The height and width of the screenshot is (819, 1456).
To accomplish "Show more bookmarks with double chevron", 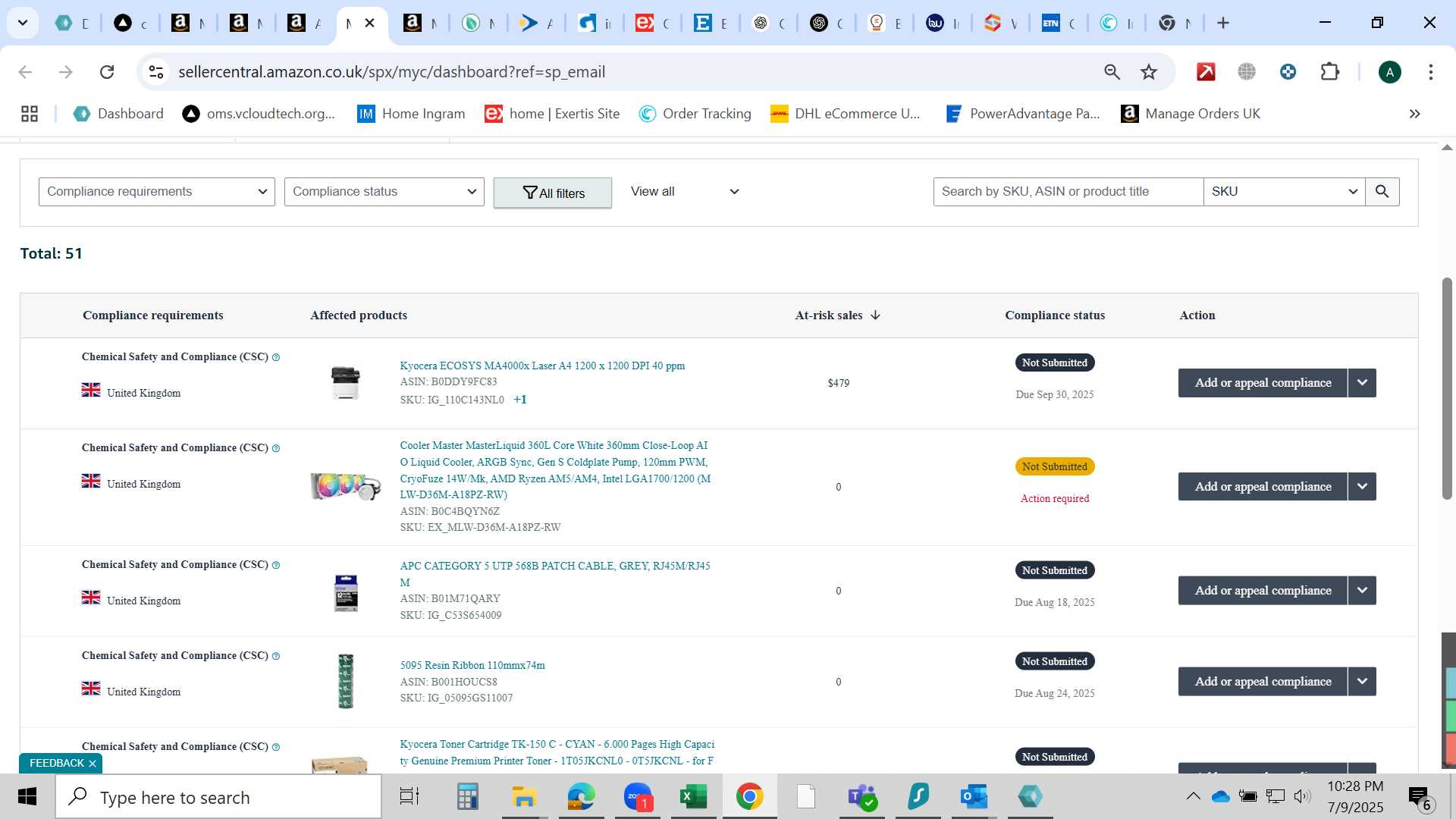I will [x=1414, y=114].
